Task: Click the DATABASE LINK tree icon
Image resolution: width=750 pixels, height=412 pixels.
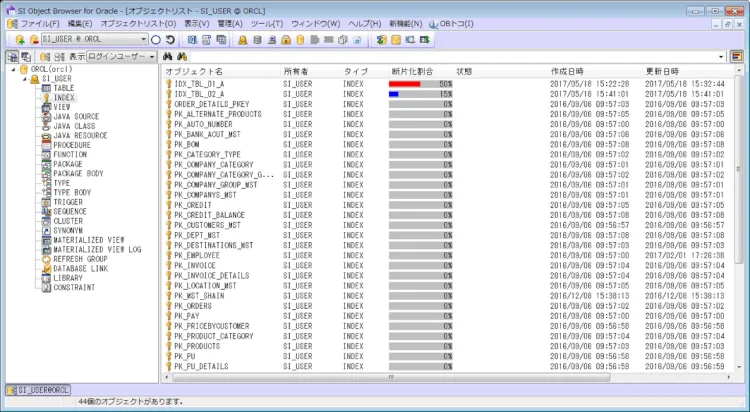Action: [46, 268]
